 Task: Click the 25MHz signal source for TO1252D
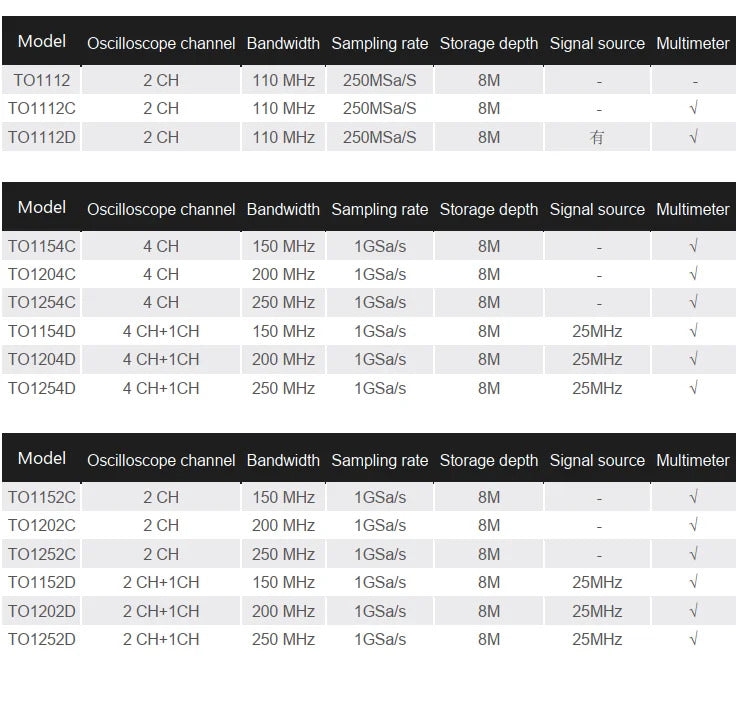597,639
